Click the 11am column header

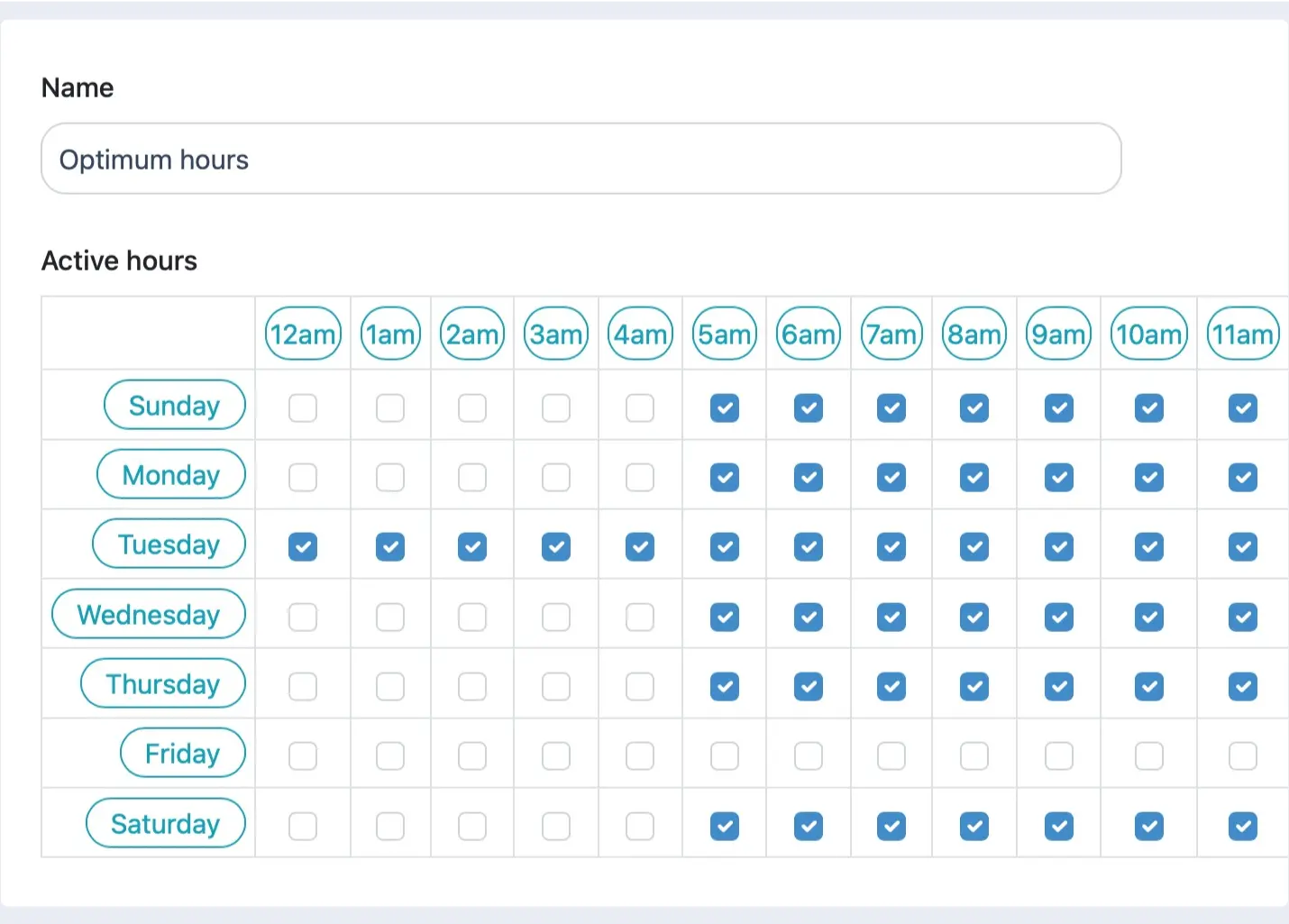tap(1243, 334)
